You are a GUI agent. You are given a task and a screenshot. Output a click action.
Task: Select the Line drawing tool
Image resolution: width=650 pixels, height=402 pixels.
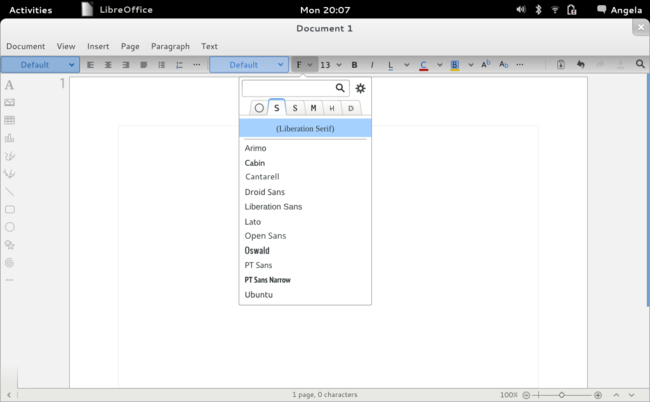10,191
